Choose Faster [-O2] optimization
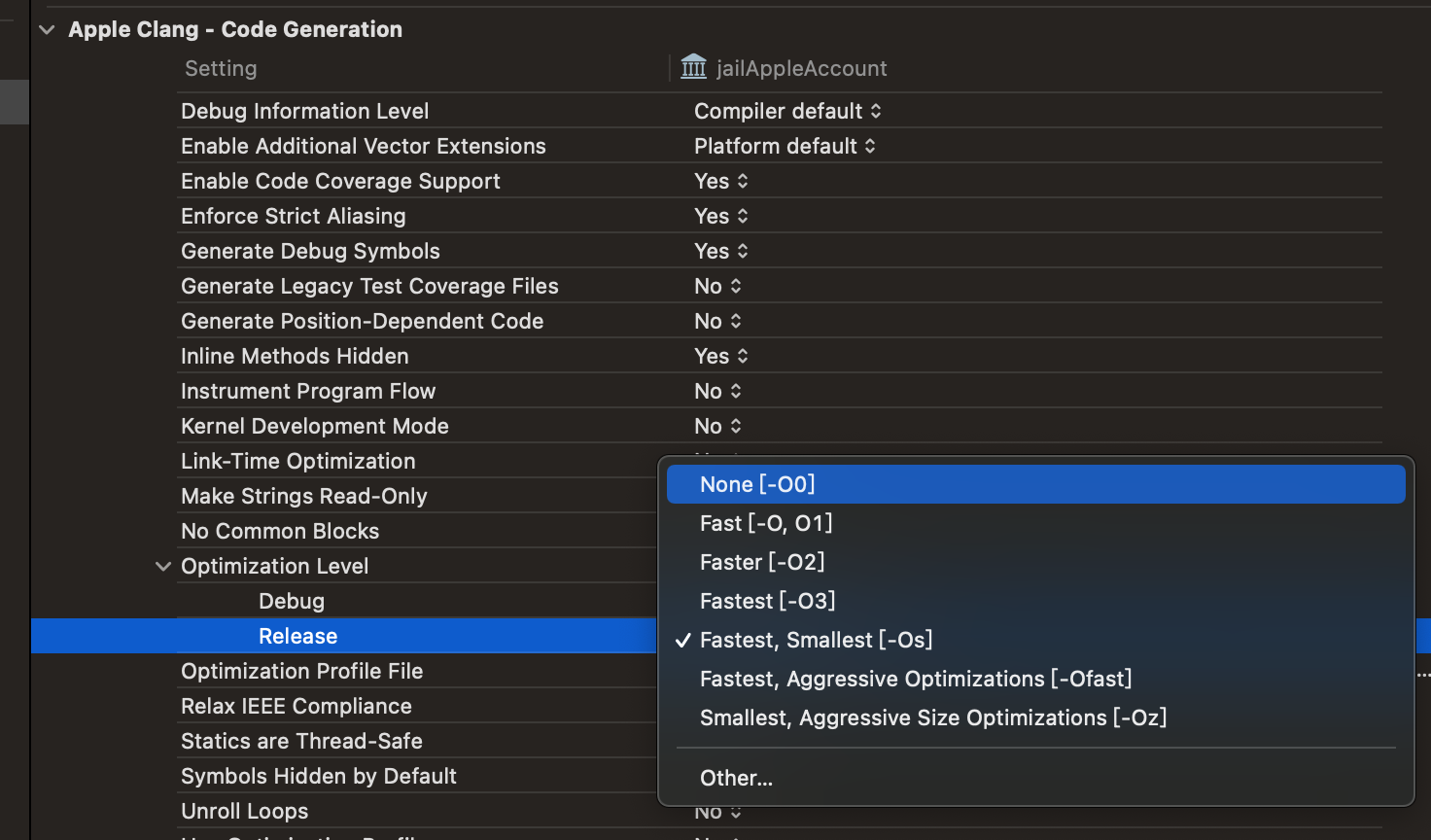1431x840 pixels. coord(1036,562)
